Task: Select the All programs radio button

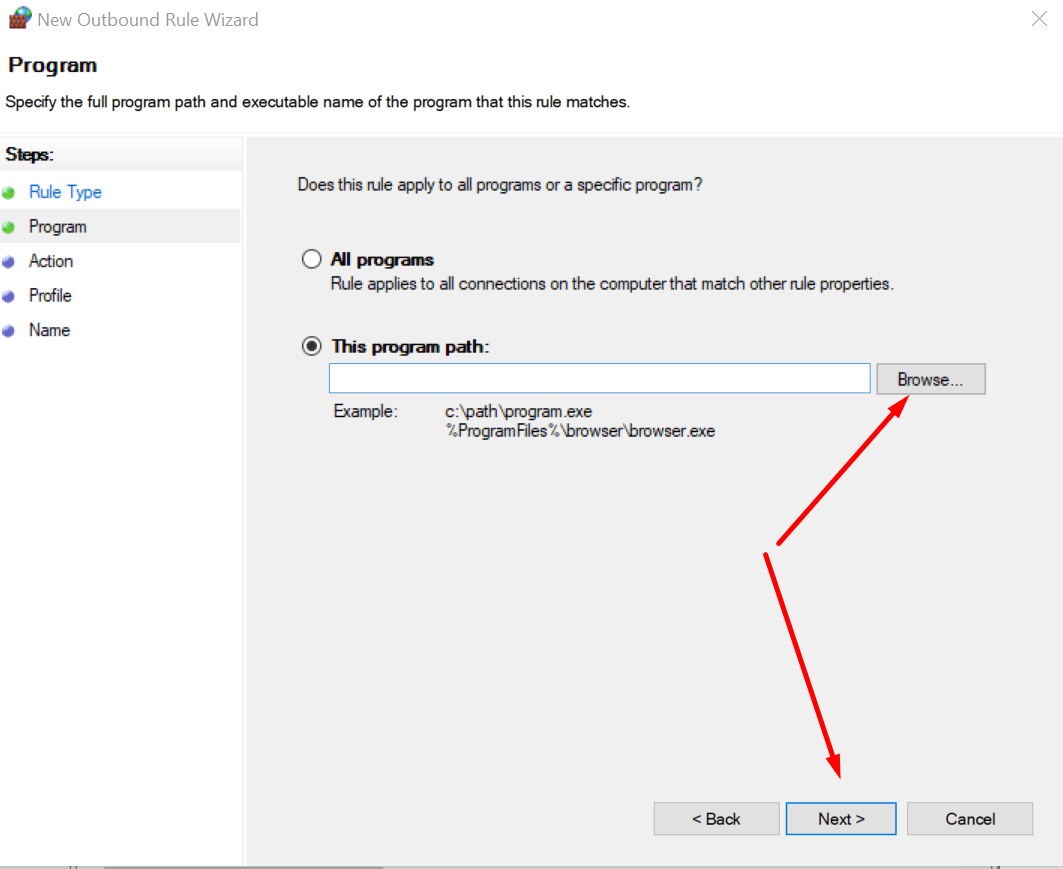Action: (x=312, y=260)
